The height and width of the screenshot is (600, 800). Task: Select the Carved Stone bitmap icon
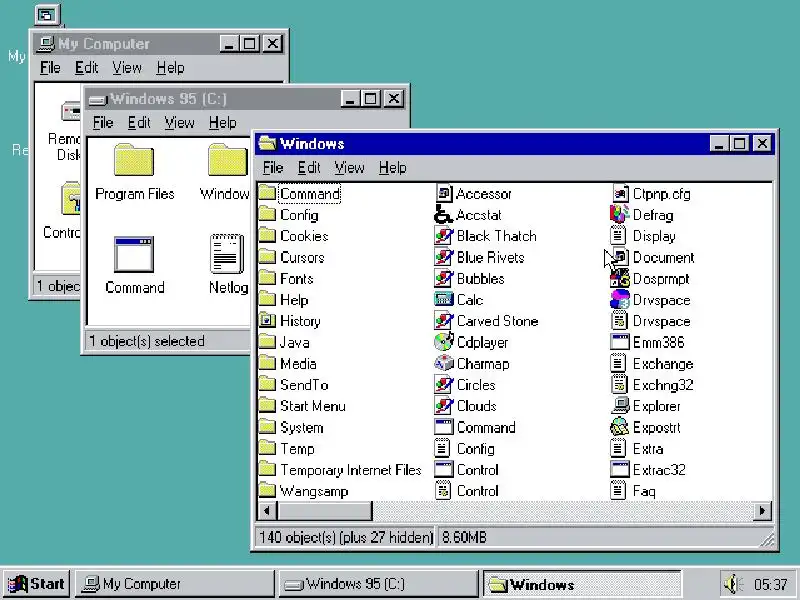pos(444,321)
